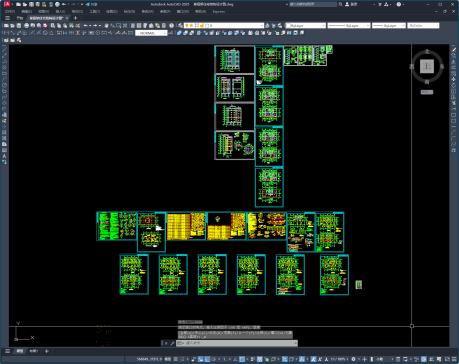This screenshot has height=364, width=459.
Task: Toggle ortho mode in status bar
Action: point(207,359)
